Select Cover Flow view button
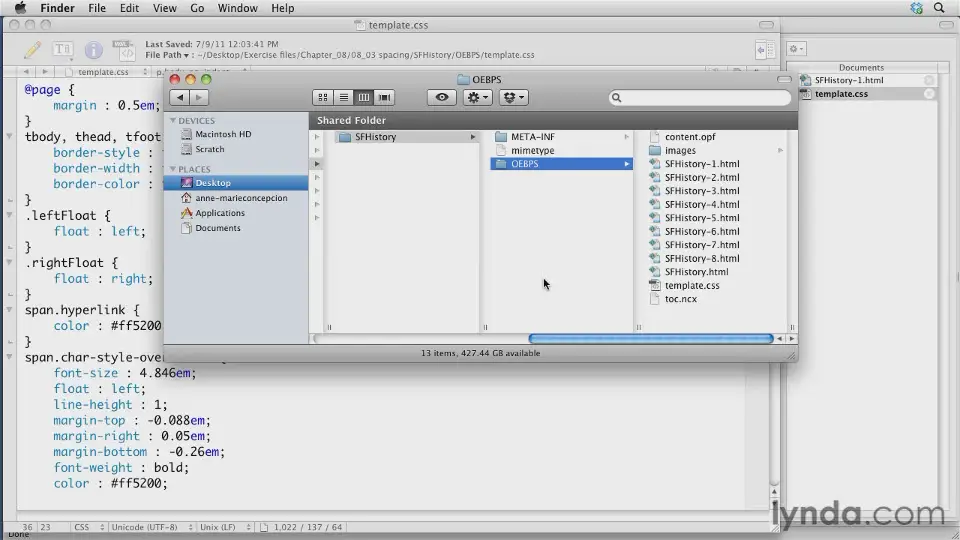Screen dimensions: 960x540 (384, 97)
